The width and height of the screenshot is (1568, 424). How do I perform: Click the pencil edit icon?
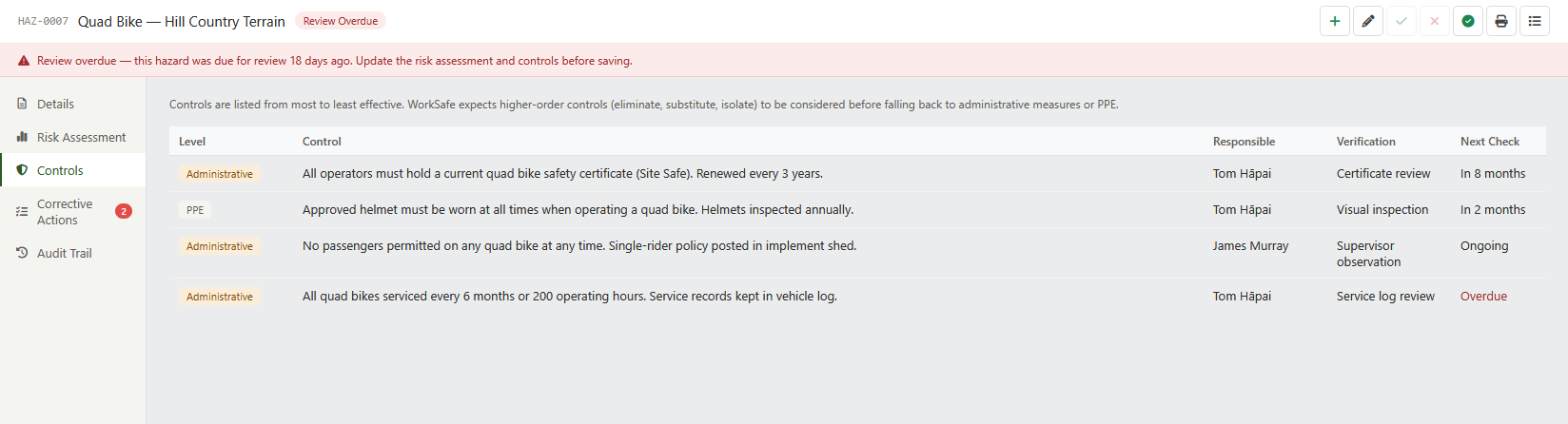click(x=1368, y=21)
